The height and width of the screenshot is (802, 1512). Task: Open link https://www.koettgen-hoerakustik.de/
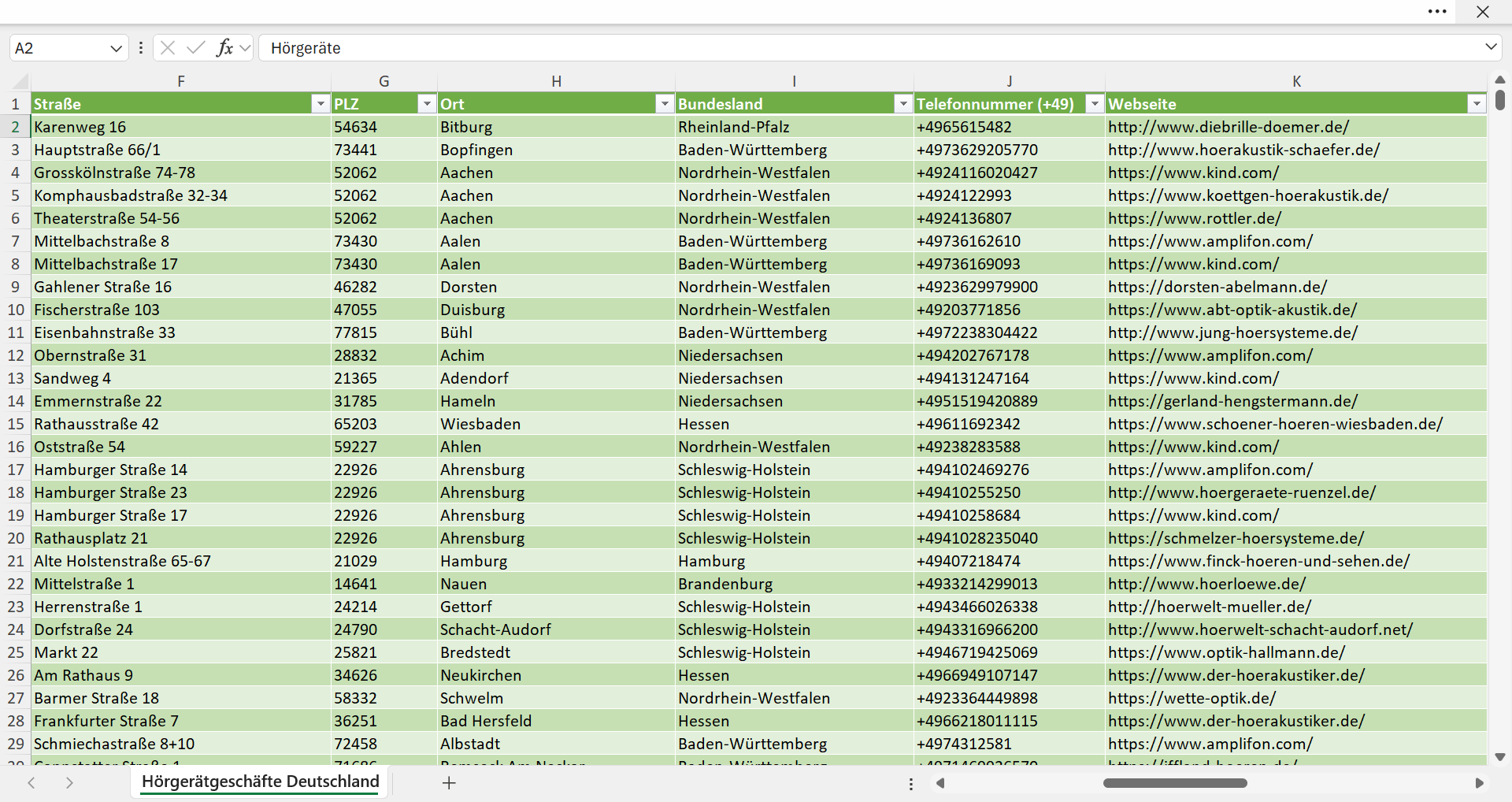(x=1248, y=195)
